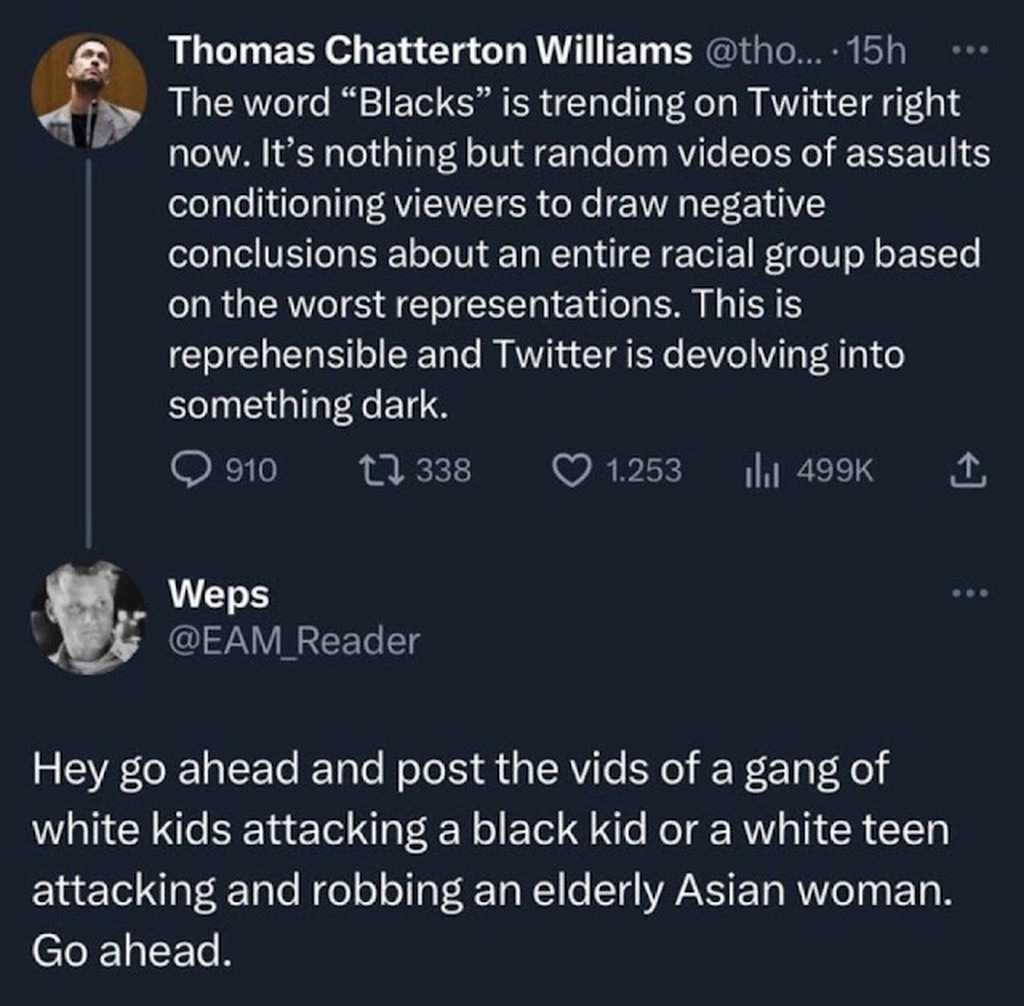The width and height of the screenshot is (1024, 1006).
Task: Like Williams' tweet with the heart icon
Action: pyautogui.click(x=572, y=470)
